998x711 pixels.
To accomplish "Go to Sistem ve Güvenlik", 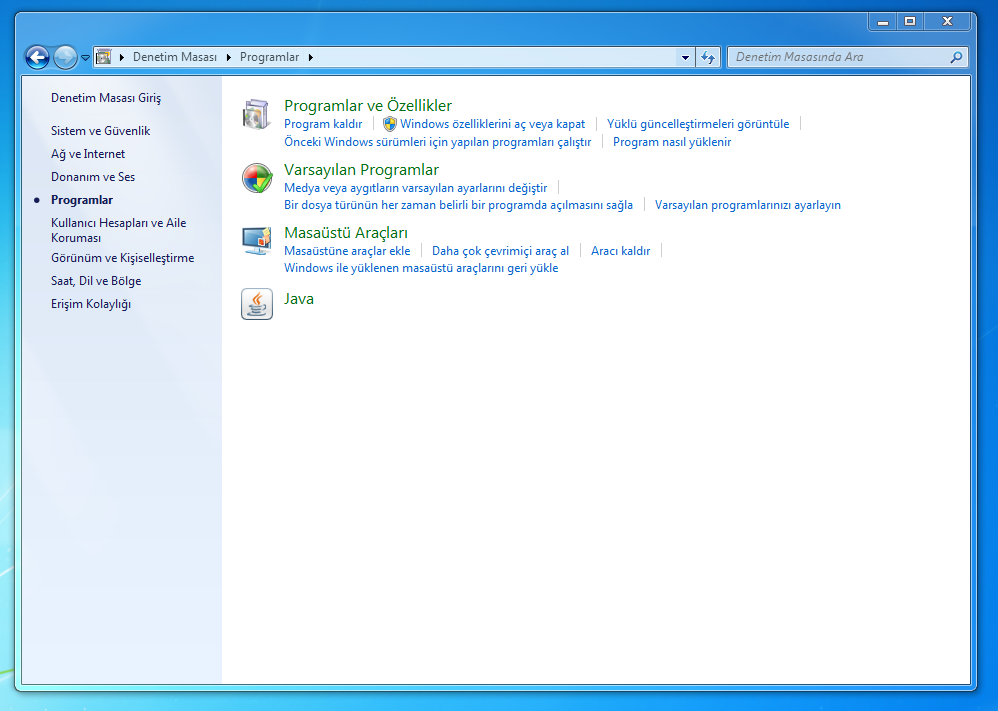I will (101, 131).
